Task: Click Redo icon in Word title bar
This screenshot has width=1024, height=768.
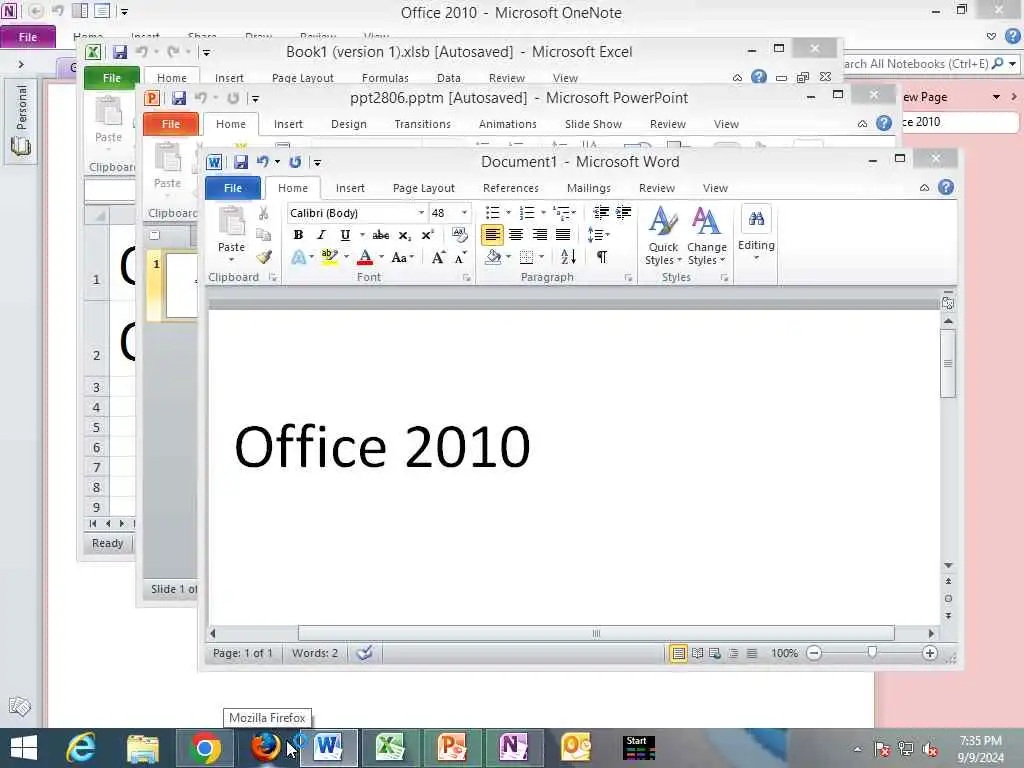Action: 295,162
